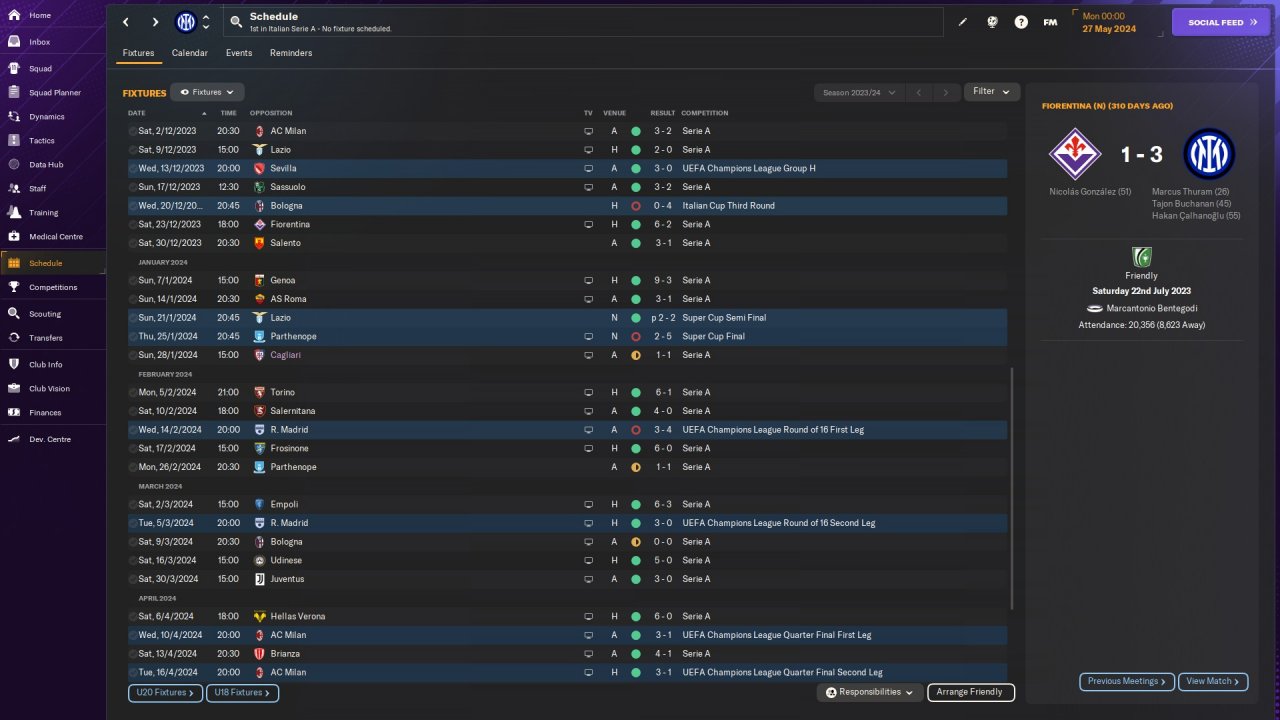Select the Schedule sidebar item
Screen dimensions: 1280x720
point(53,263)
